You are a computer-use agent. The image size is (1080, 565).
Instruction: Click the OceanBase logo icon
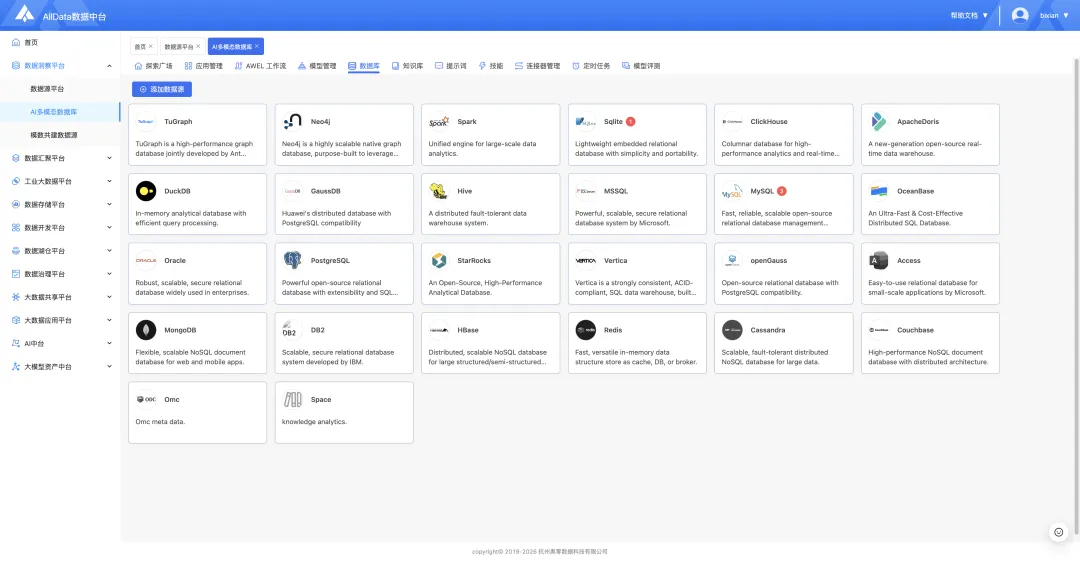878,191
